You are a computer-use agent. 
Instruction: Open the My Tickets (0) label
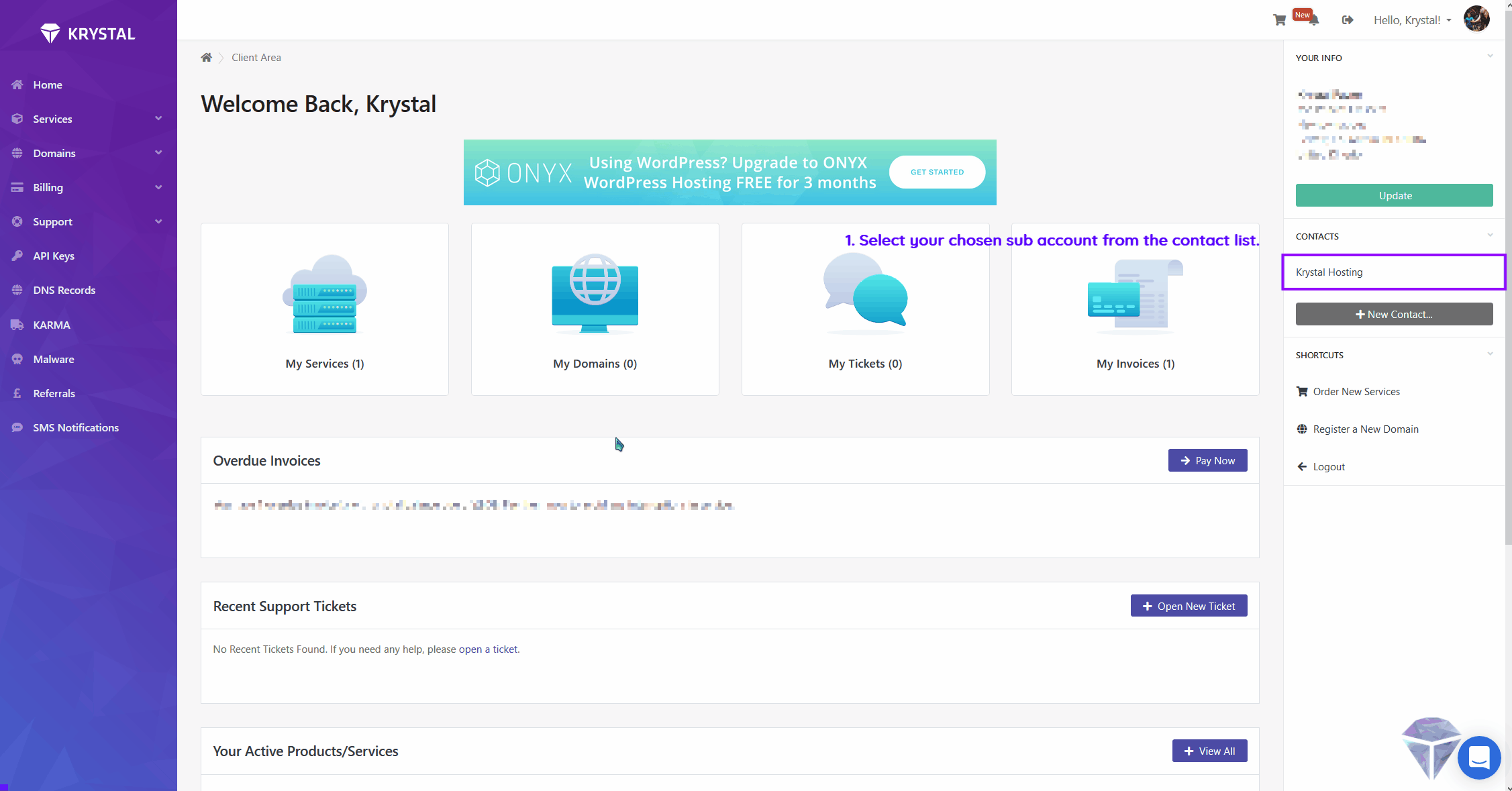click(x=866, y=364)
